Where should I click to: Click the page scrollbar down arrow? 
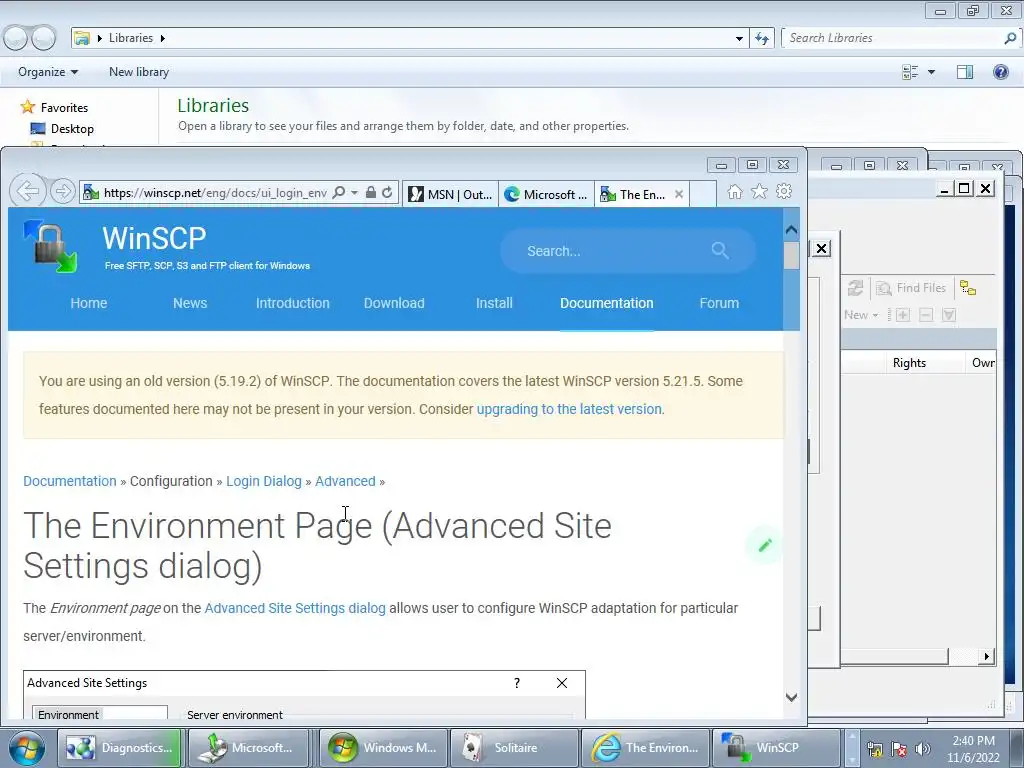tap(792, 697)
